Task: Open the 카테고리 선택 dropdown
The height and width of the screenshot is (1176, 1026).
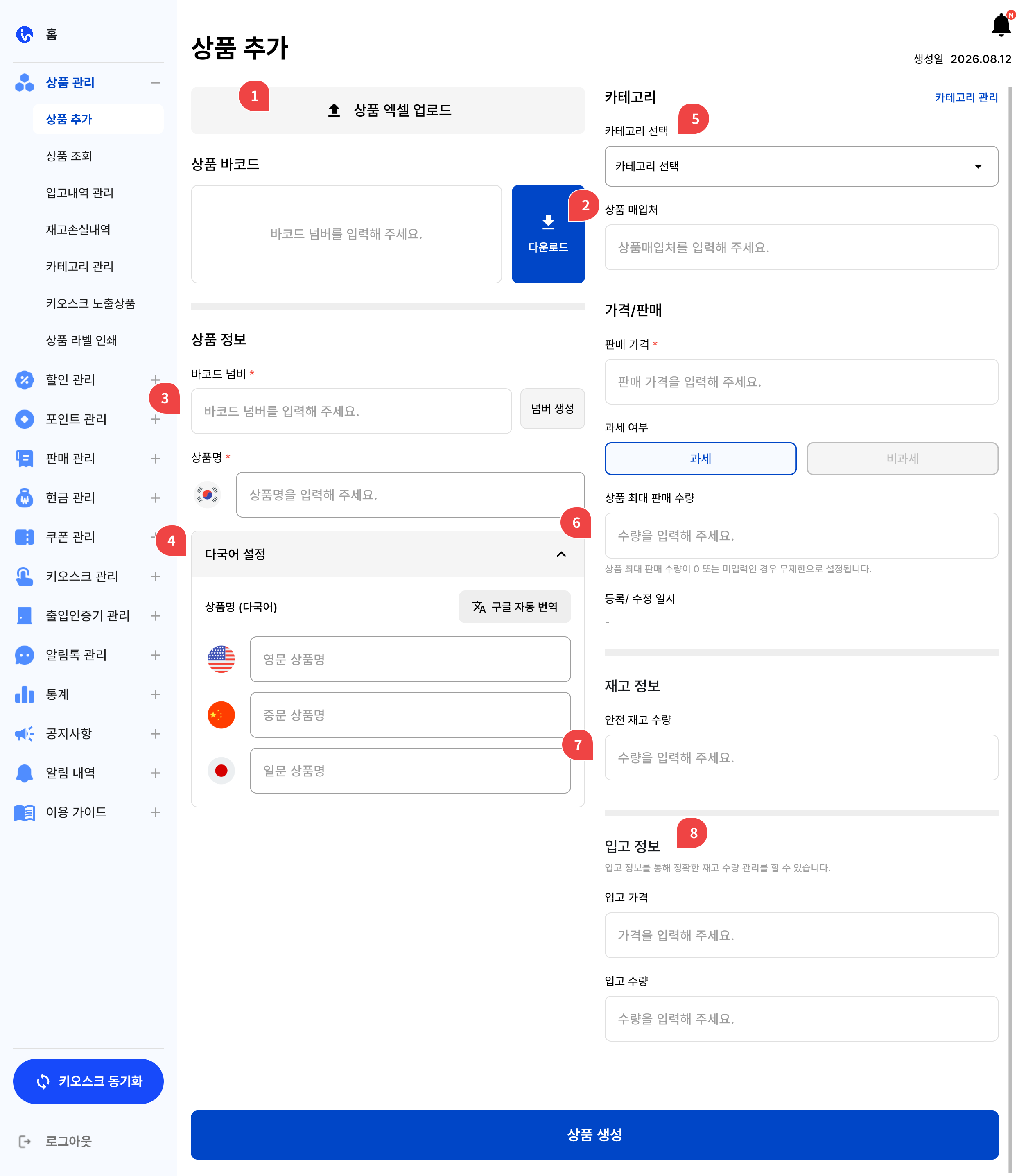Action: (802, 166)
